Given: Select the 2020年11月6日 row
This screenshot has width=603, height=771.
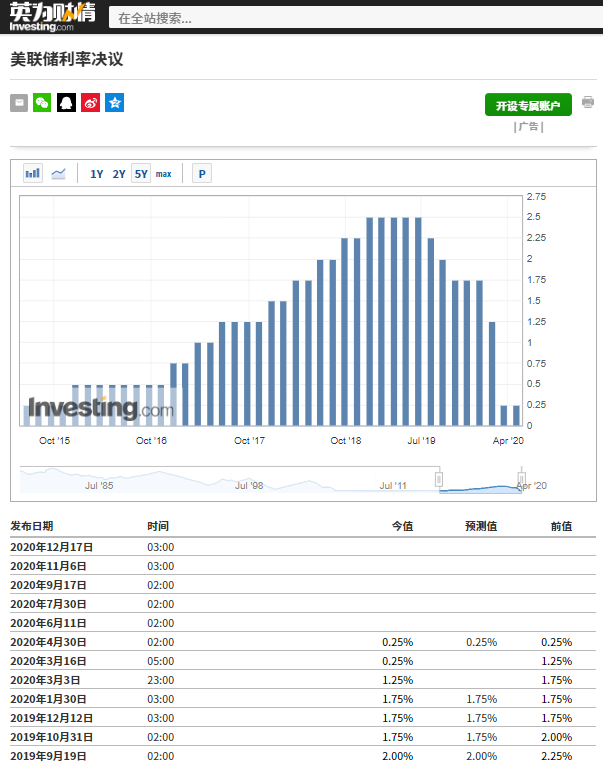Looking at the screenshot, I should point(303,566).
